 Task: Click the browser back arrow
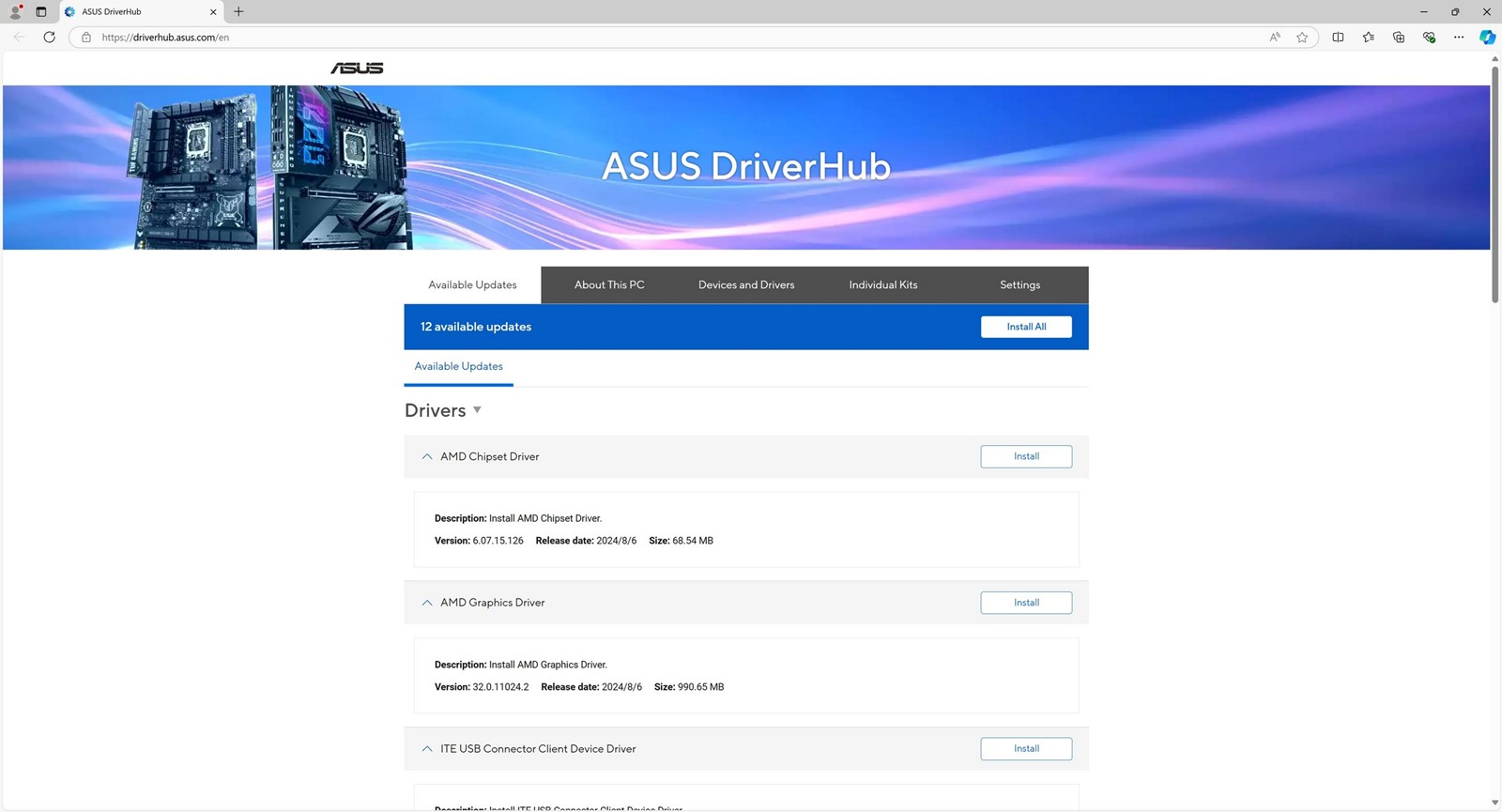point(20,38)
